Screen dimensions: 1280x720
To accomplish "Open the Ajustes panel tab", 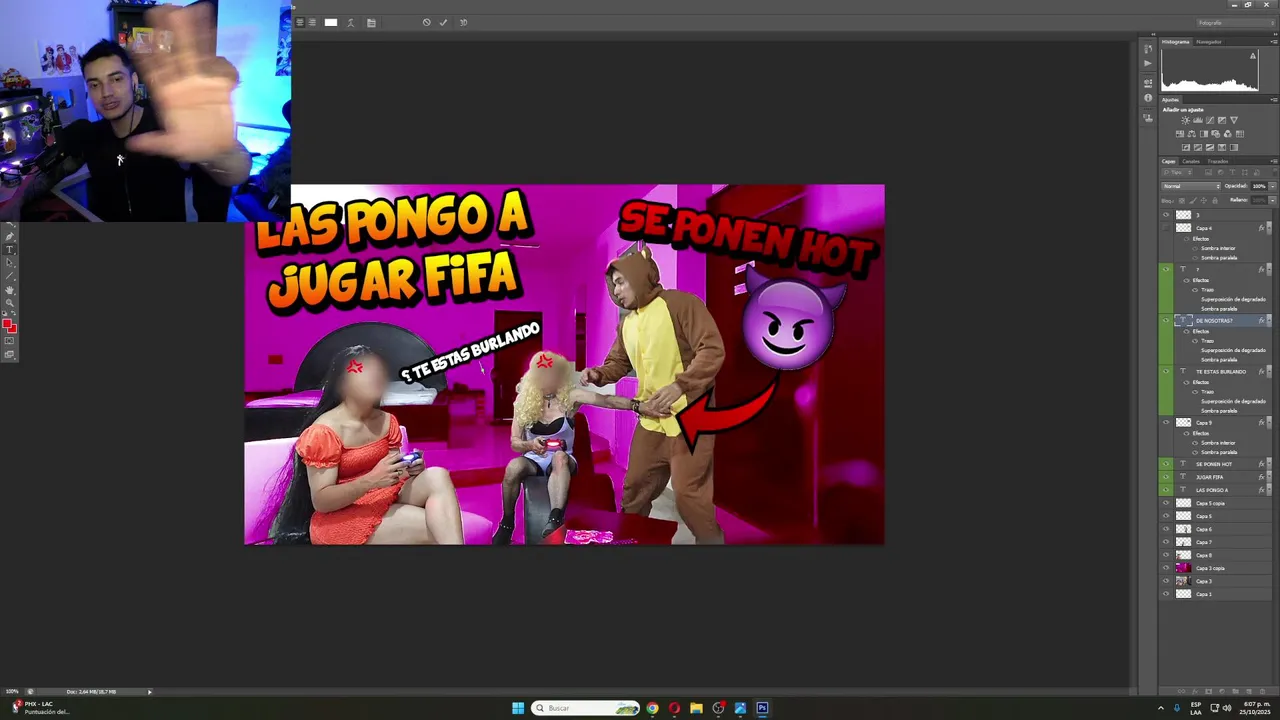I will click(1170, 100).
